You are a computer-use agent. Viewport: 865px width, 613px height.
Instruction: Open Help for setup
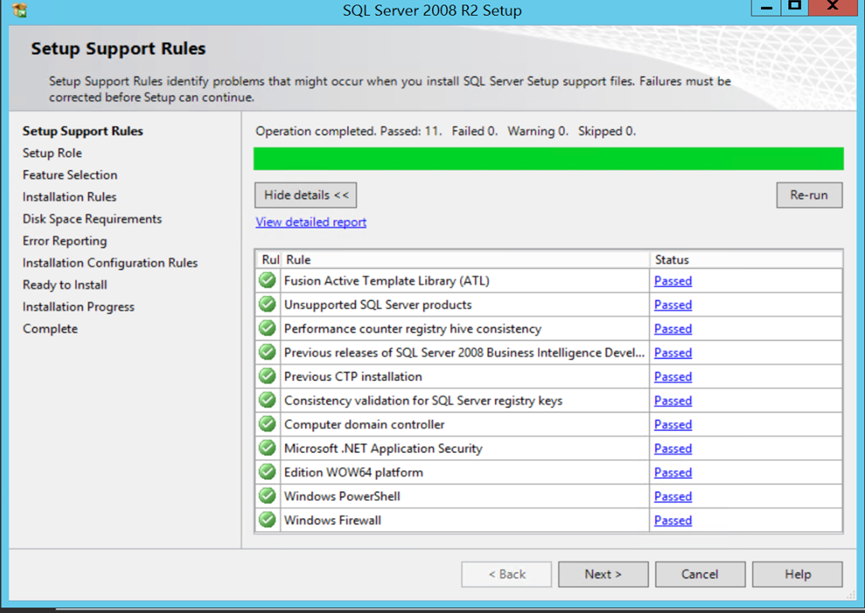pyautogui.click(x=797, y=574)
